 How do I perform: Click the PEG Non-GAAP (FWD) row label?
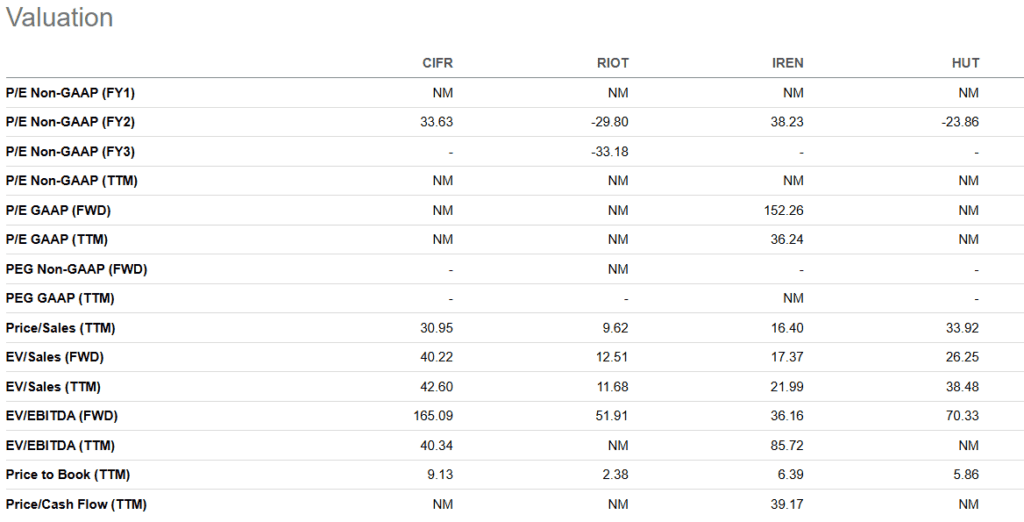(x=77, y=269)
